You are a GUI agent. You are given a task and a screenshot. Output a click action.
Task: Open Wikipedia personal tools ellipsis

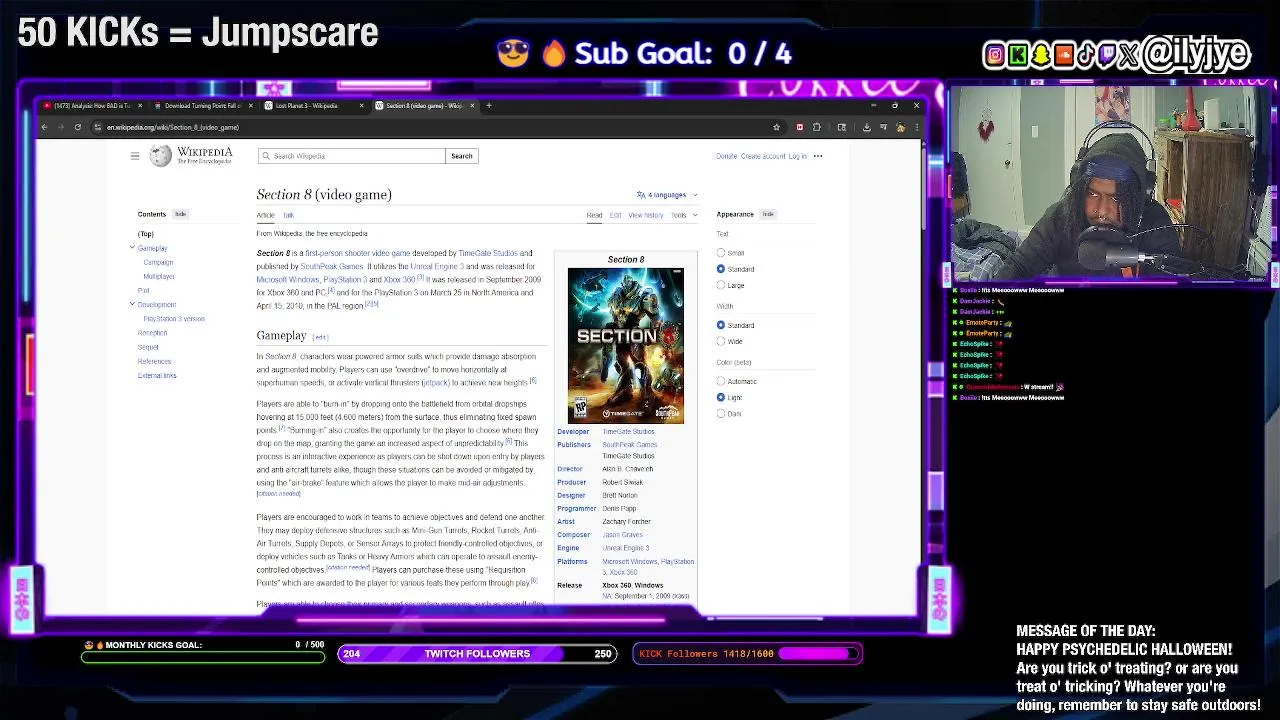[x=818, y=156]
